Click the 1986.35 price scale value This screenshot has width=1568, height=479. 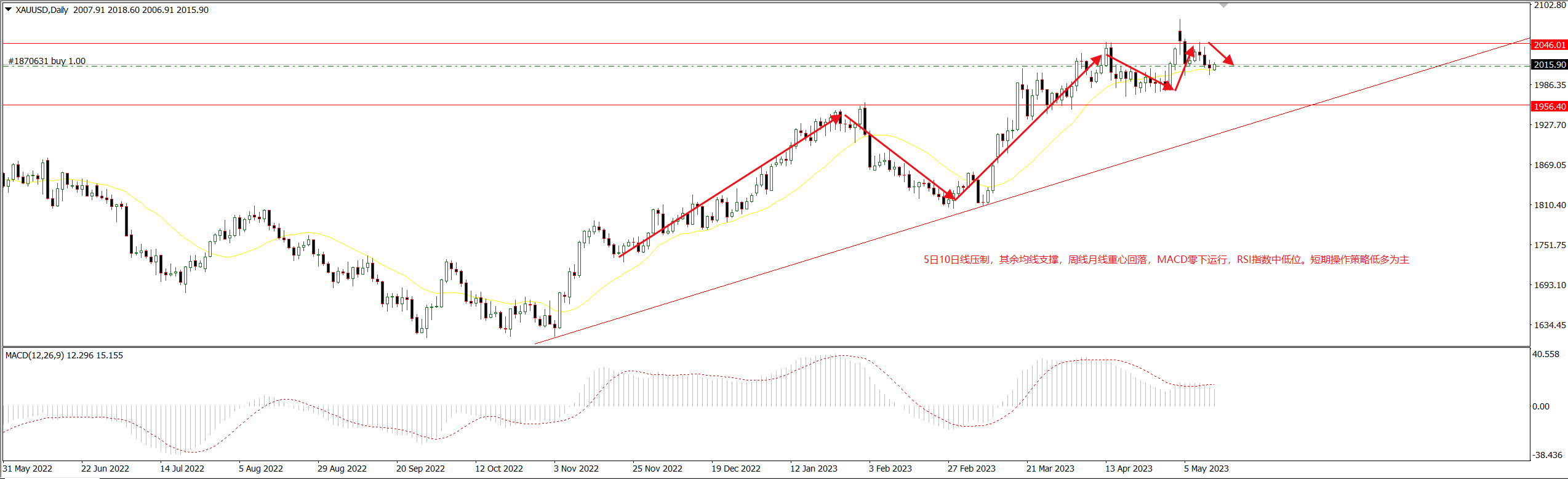point(1550,85)
